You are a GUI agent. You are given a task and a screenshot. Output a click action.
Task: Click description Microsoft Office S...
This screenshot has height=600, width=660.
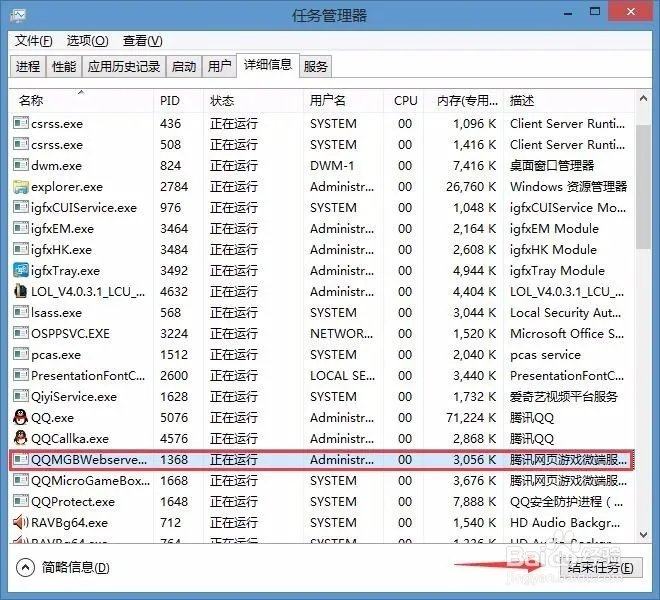567,333
